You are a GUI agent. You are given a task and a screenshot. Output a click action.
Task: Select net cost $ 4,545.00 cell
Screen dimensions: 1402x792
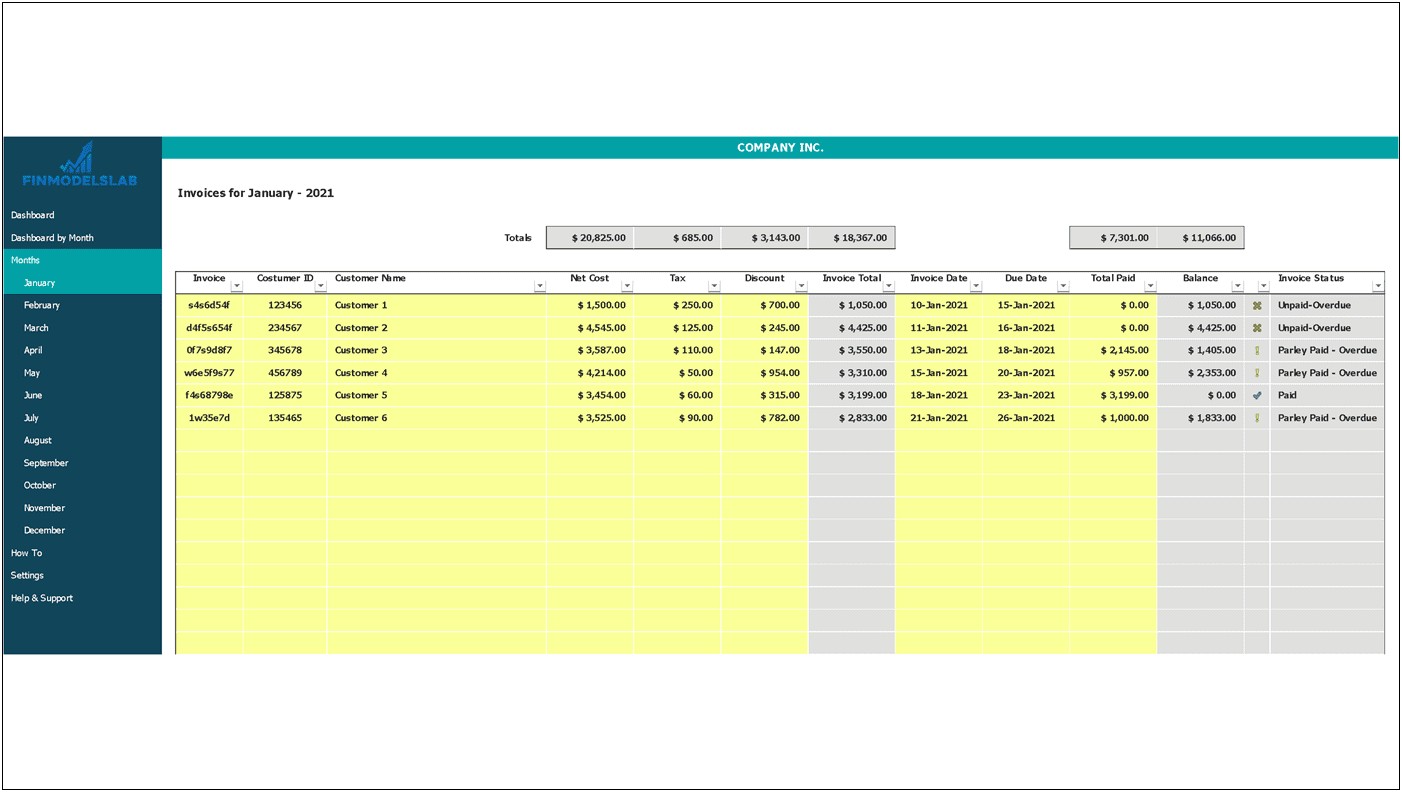pos(590,328)
